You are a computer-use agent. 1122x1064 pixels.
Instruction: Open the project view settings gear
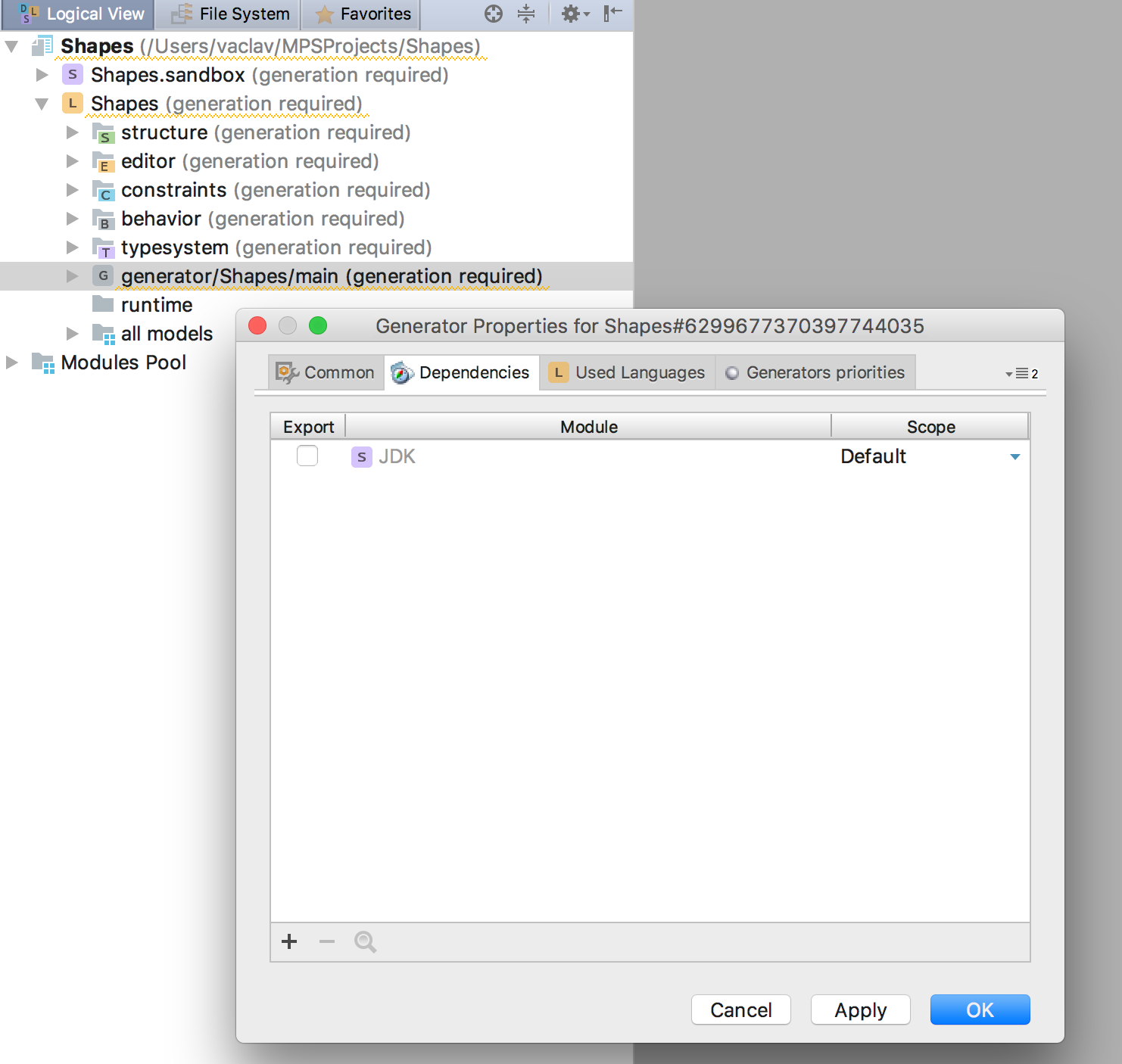pos(573,14)
